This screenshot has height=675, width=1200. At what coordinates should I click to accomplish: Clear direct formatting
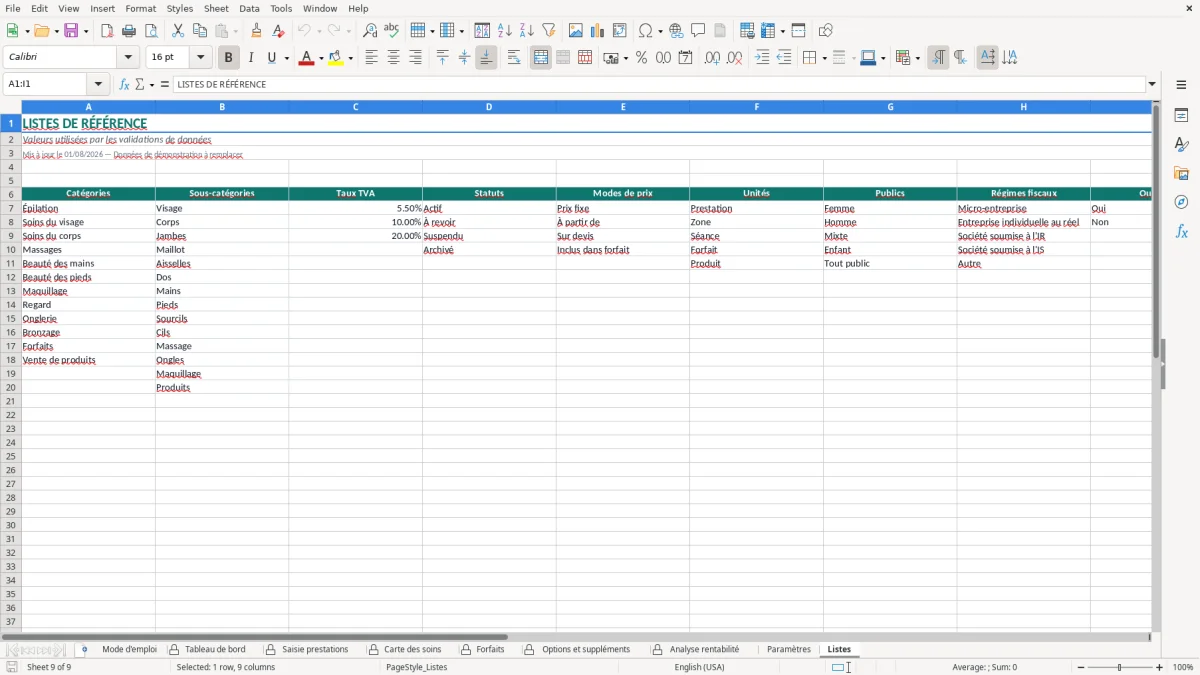279,31
